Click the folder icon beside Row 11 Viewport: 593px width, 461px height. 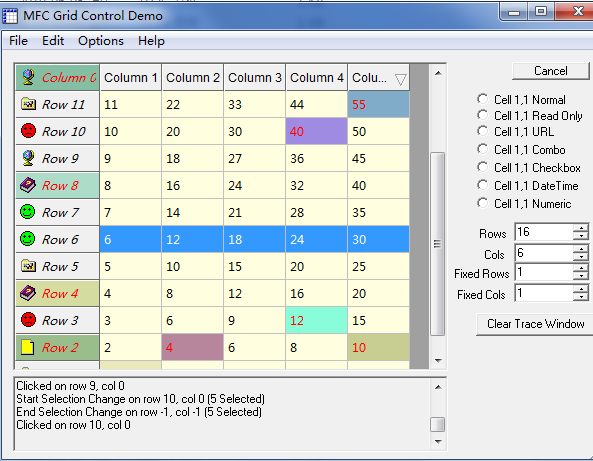(x=28, y=103)
